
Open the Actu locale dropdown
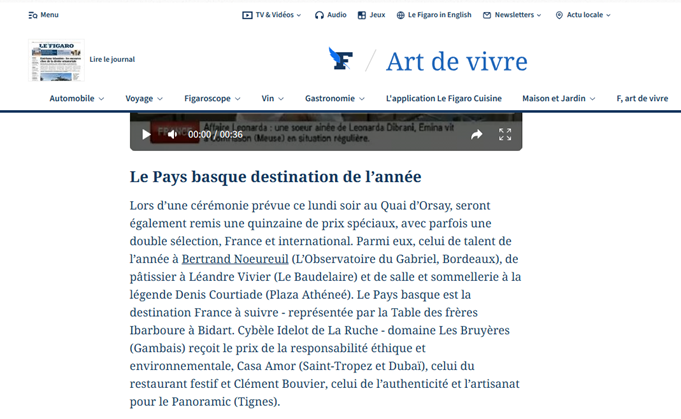[x=582, y=15]
